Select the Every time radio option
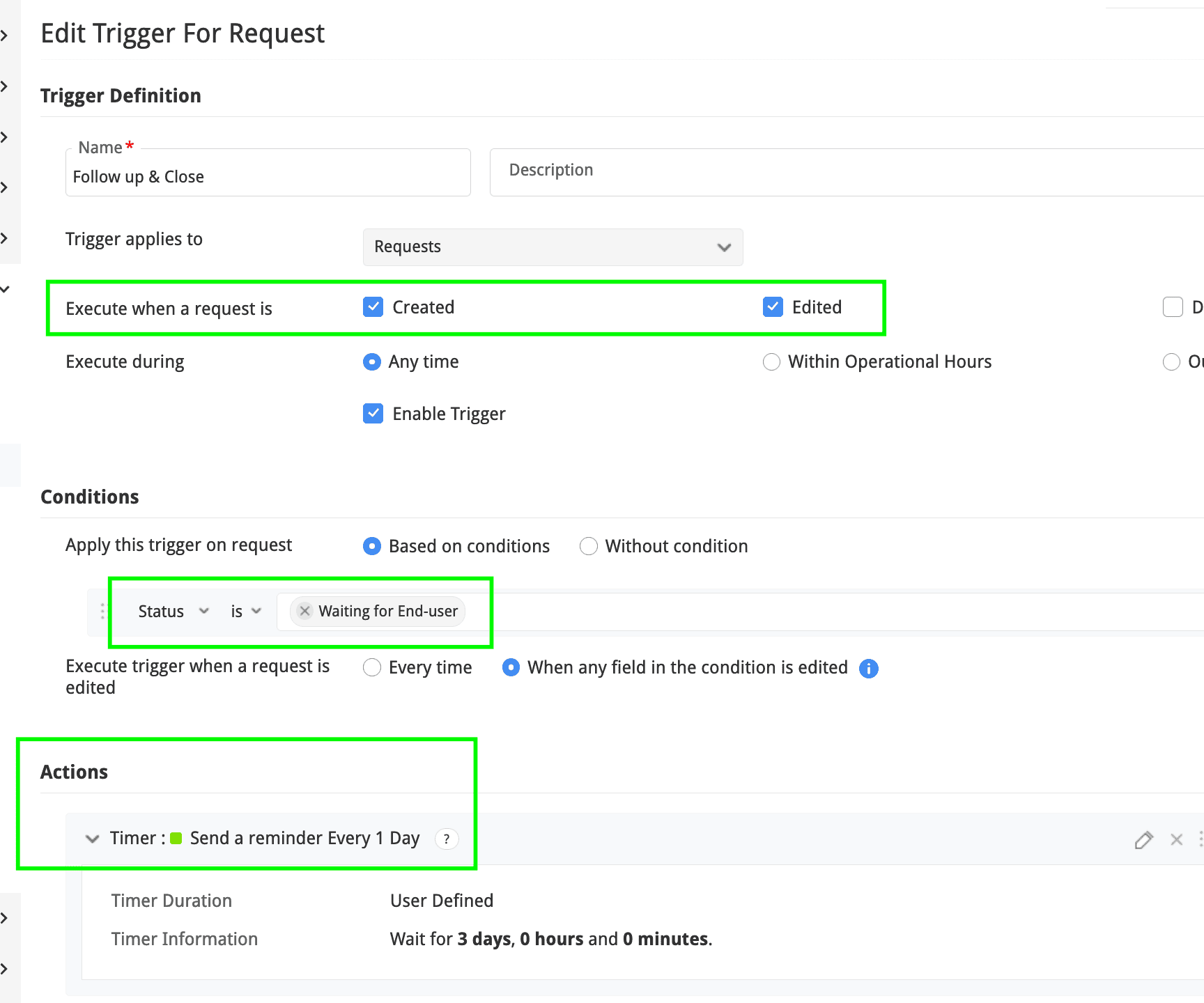The height and width of the screenshot is (1003, 1204). click(372, 667)
